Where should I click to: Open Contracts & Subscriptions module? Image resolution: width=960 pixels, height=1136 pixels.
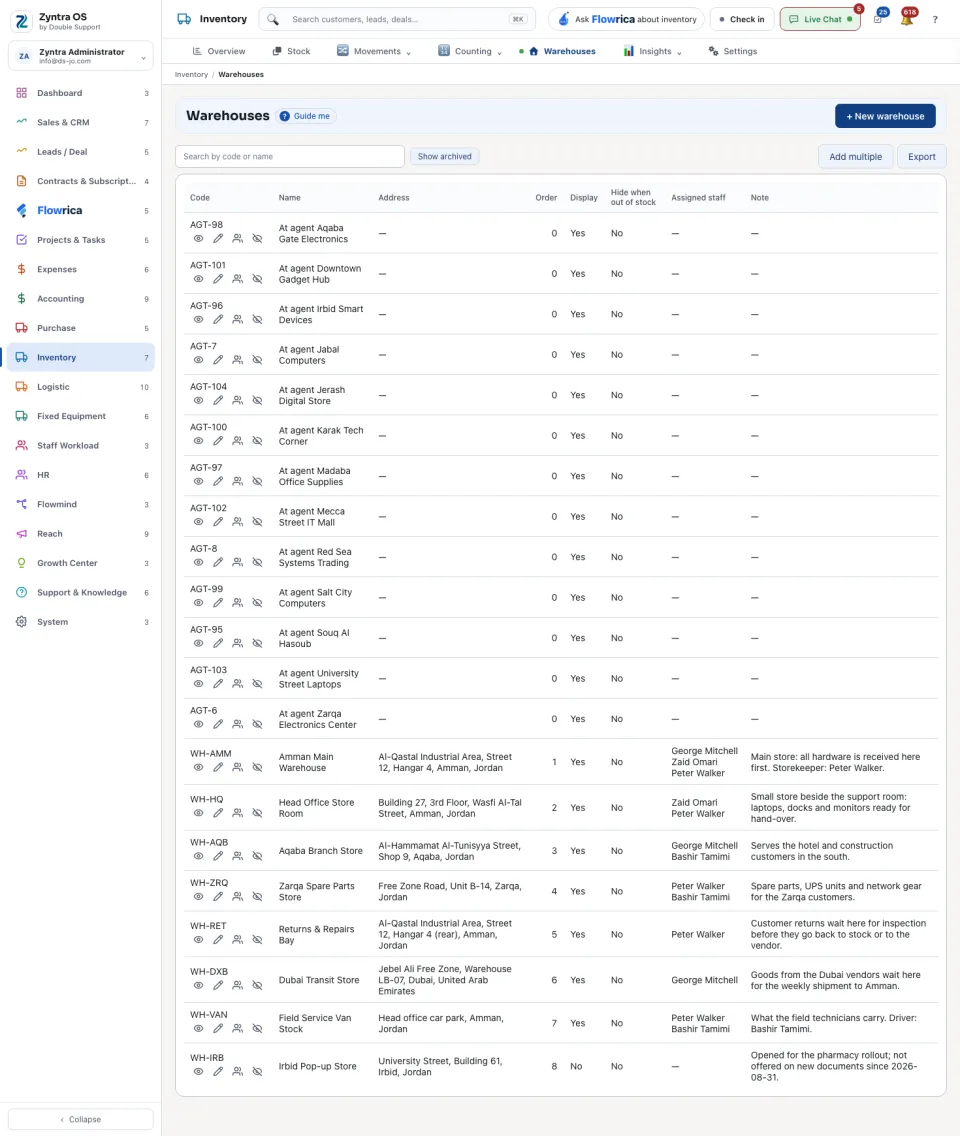pos(81,181)
